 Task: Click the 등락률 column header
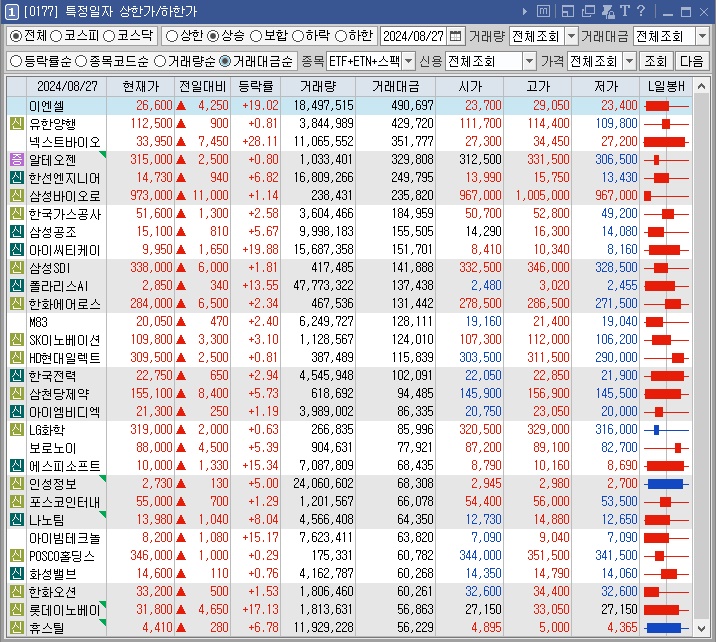(x=256, y=86)
